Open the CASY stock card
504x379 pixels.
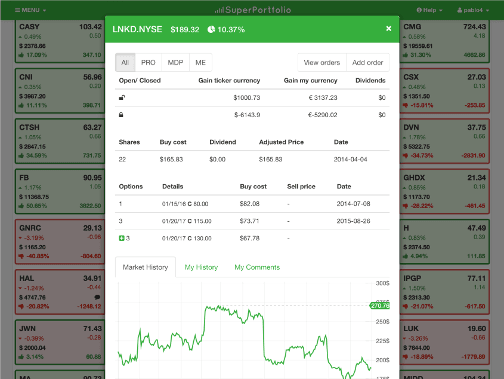tap(60, 41)
